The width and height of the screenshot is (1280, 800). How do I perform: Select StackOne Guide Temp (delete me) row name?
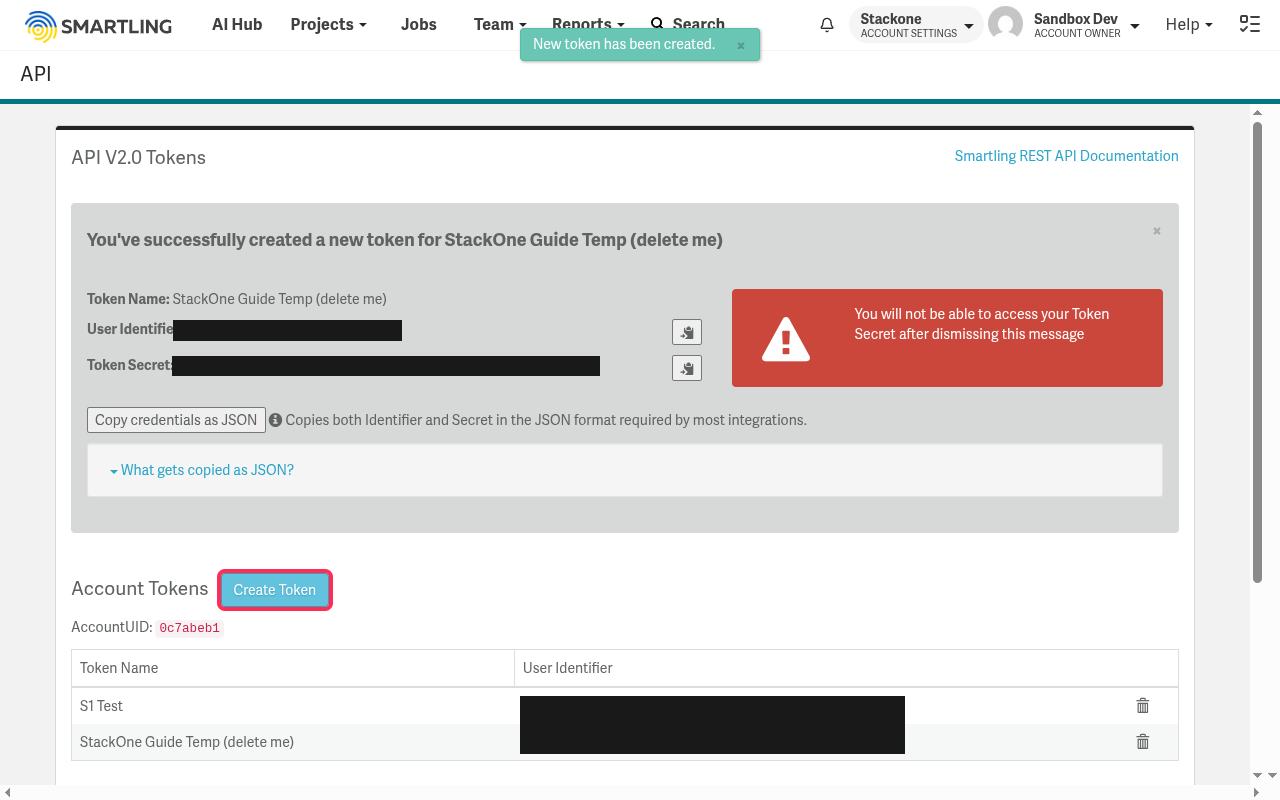tap(187, 742)
